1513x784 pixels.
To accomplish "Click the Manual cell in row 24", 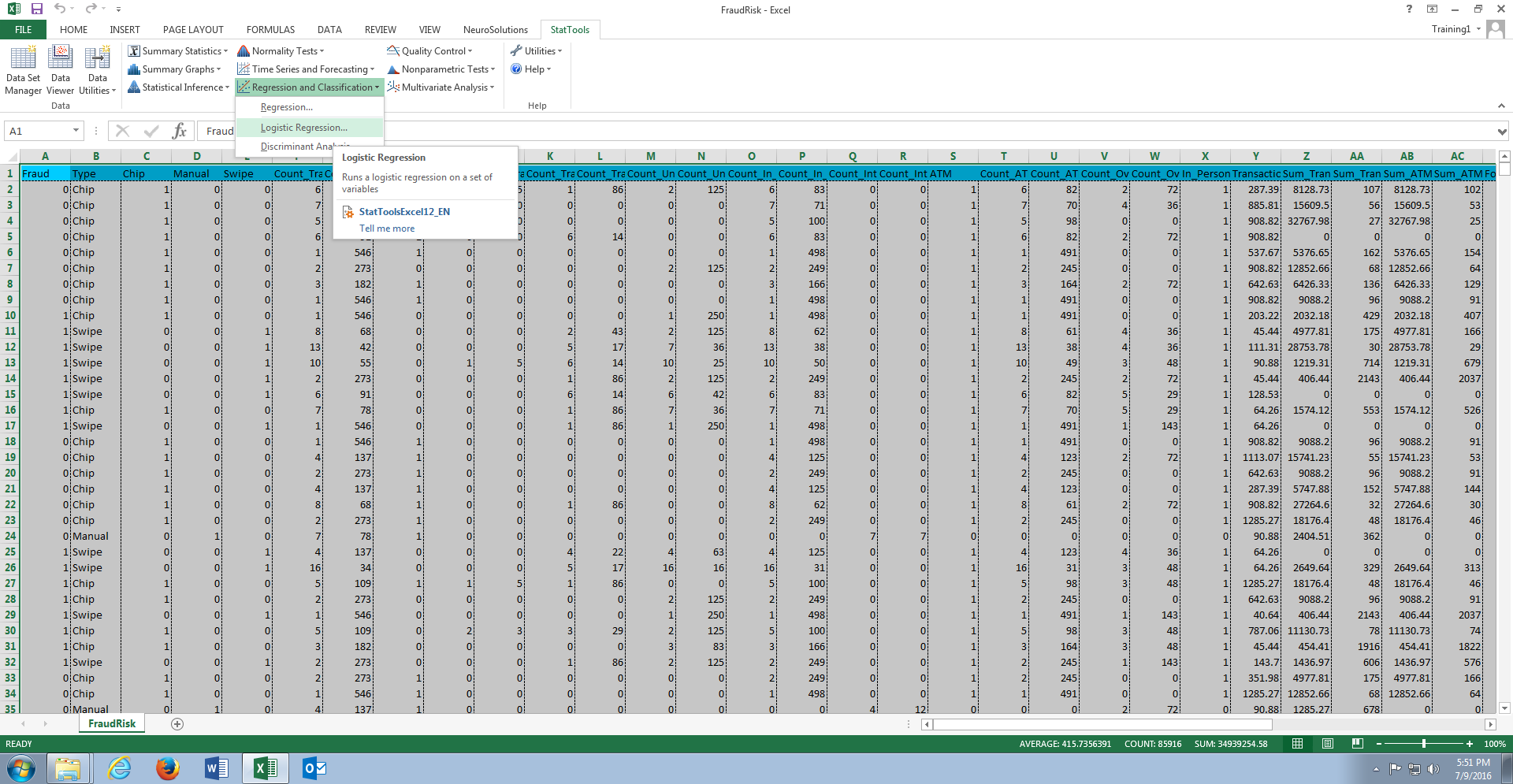I will pyautogui.click(x=96, y=536).
